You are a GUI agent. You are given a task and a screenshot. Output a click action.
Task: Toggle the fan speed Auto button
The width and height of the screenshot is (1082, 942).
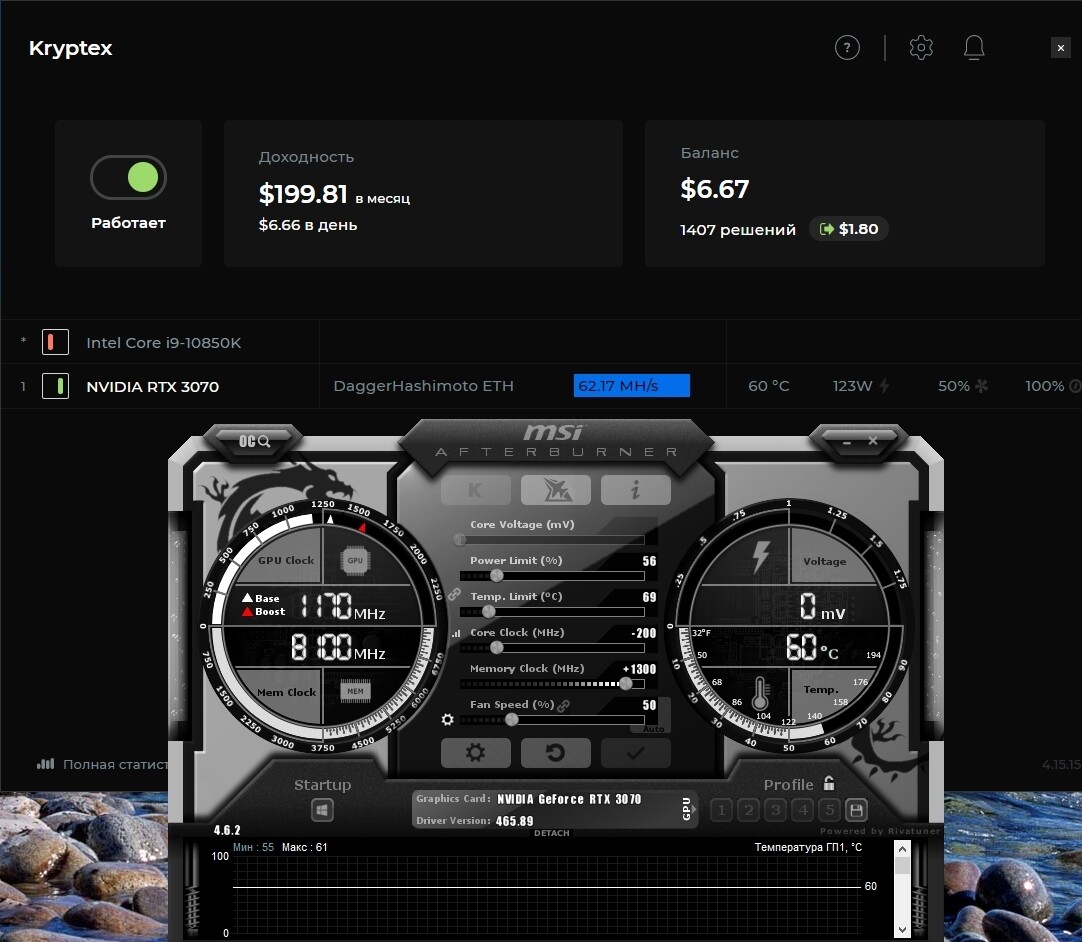point(653,729)
